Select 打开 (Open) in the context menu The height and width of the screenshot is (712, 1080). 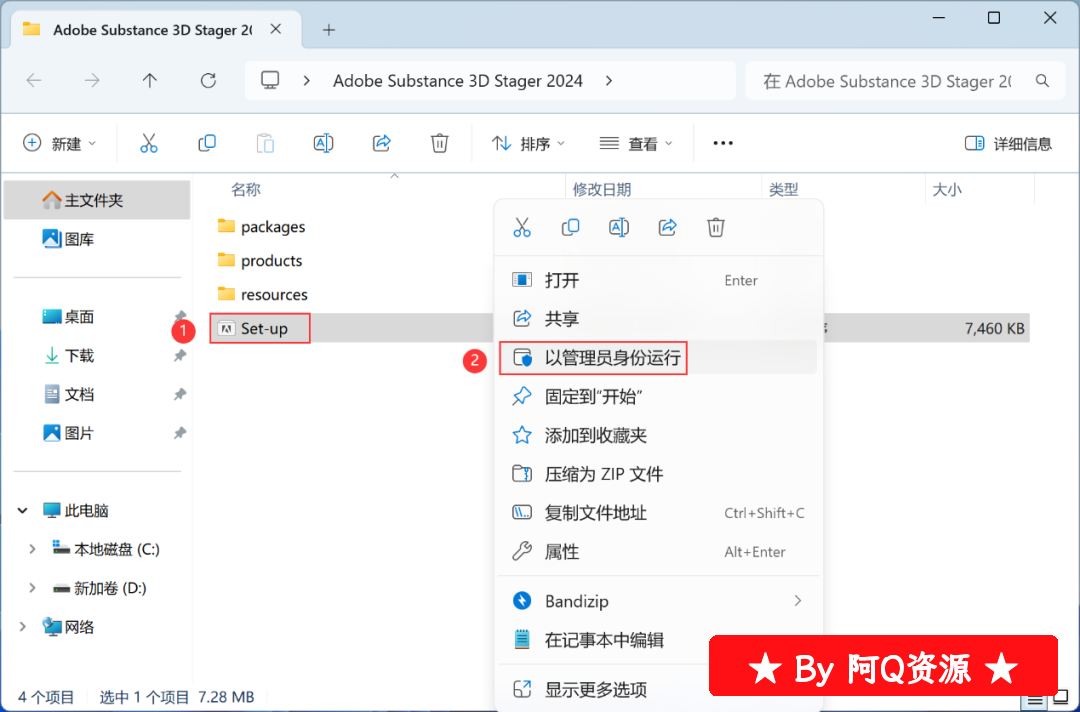(x=658, y=280)
